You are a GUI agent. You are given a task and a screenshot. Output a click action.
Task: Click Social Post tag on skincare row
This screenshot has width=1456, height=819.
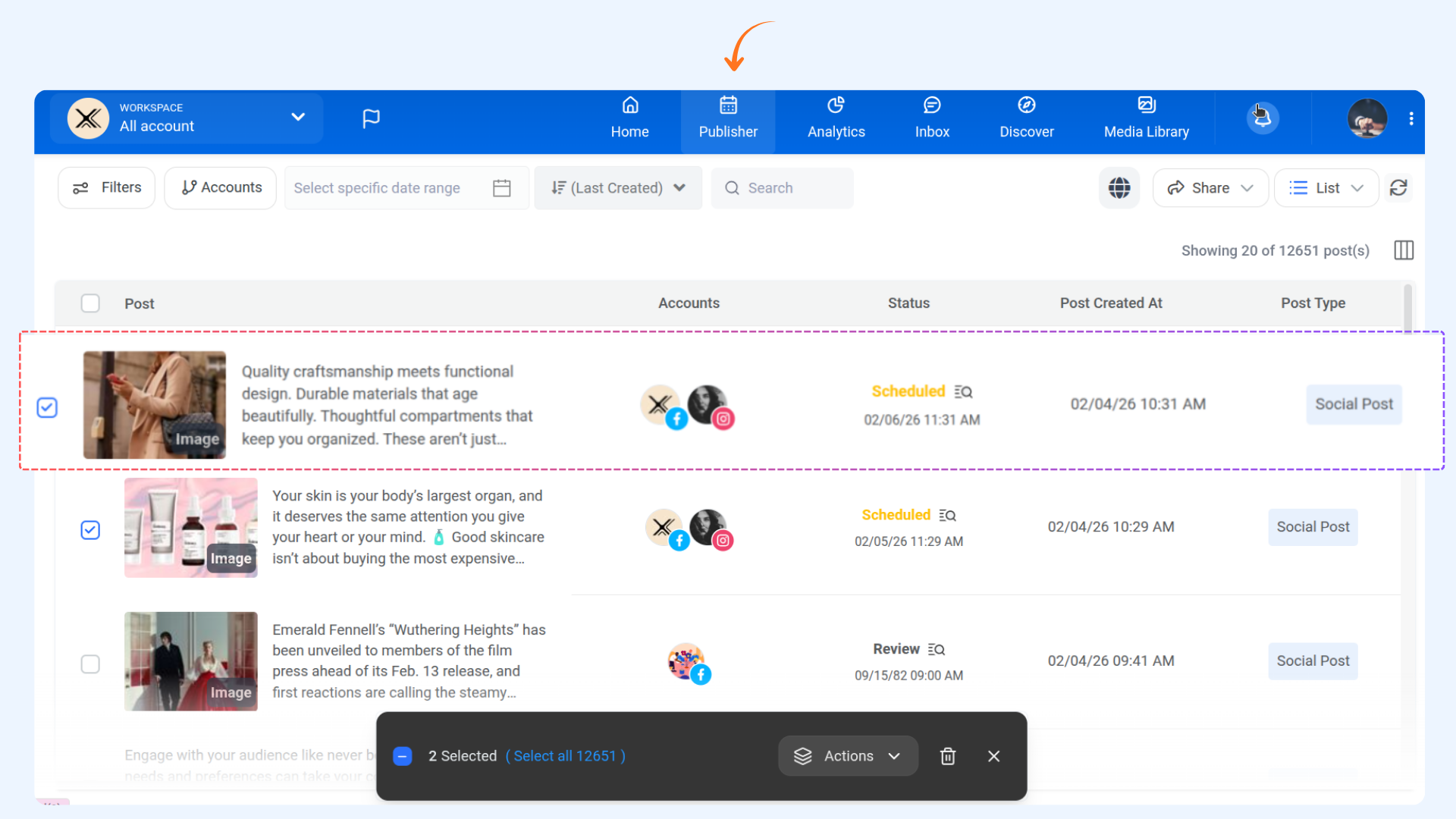point(1313,527)
